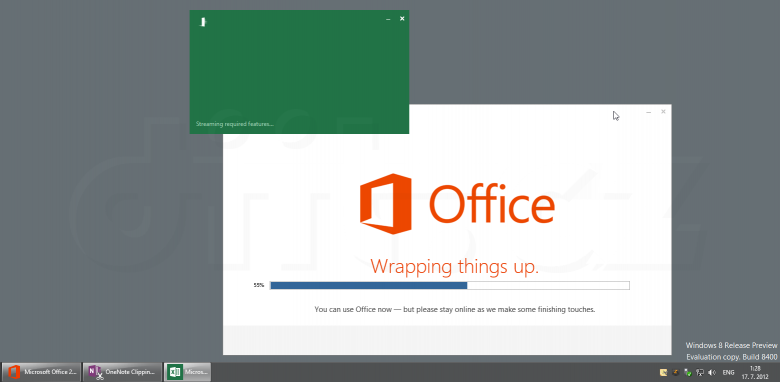Click the installation progress bar
This screenshot has height=382, width=780.
(450, 286)
